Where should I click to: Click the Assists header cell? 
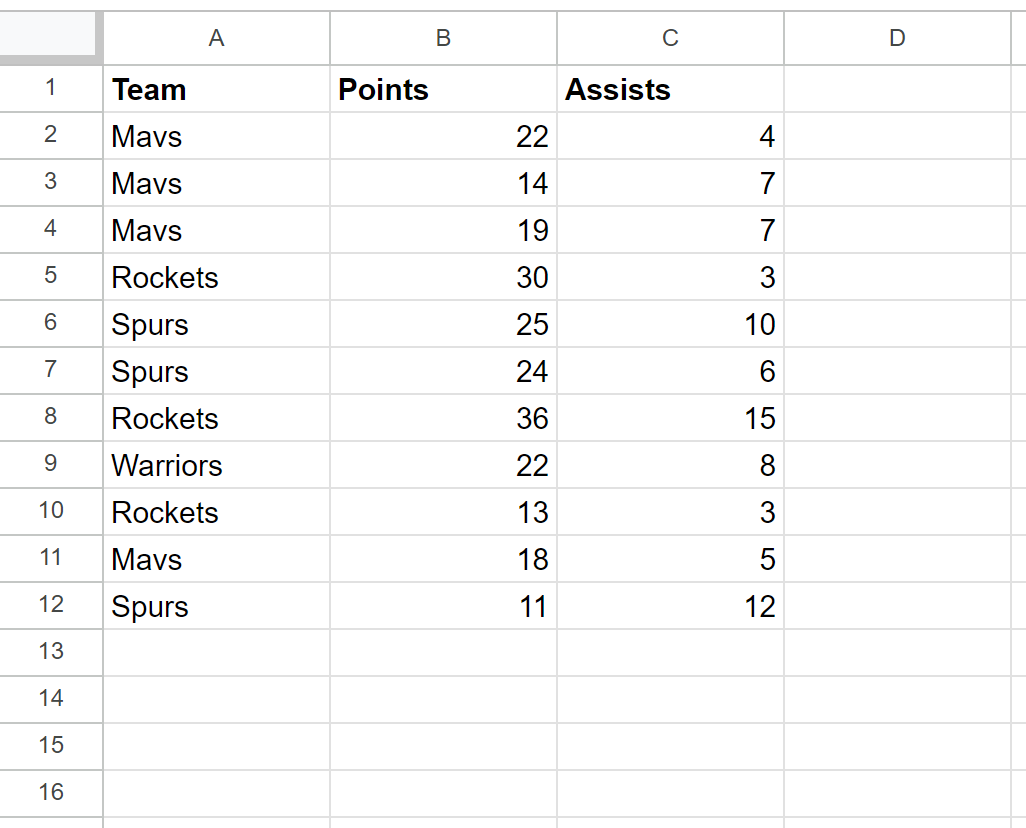coord(671,89)
